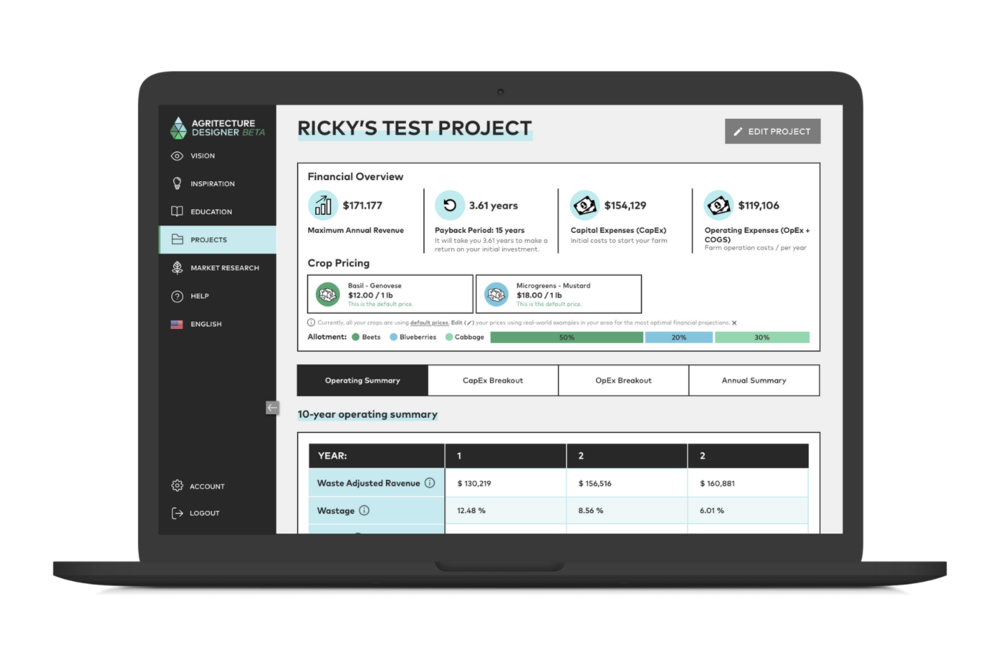
Task: Click the 50% Beets allotment bar
Action: (567, 337)
